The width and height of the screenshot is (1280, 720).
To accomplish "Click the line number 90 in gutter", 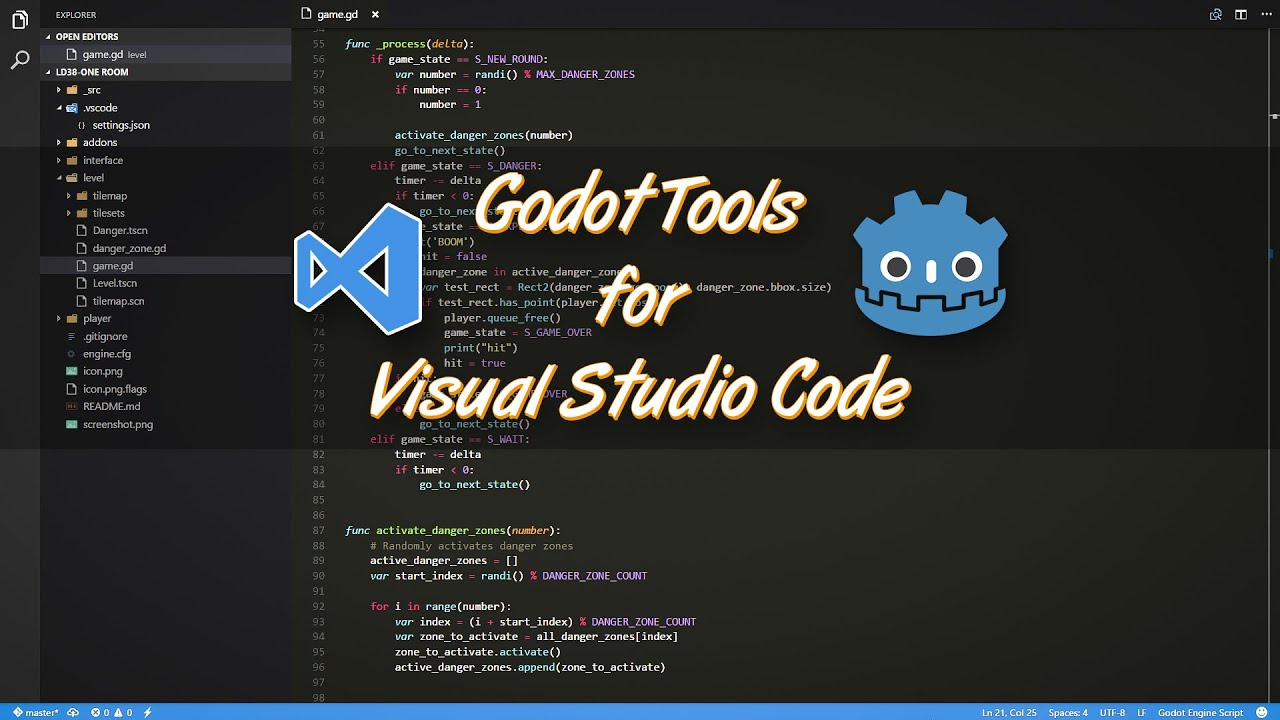I will [318, 576].
